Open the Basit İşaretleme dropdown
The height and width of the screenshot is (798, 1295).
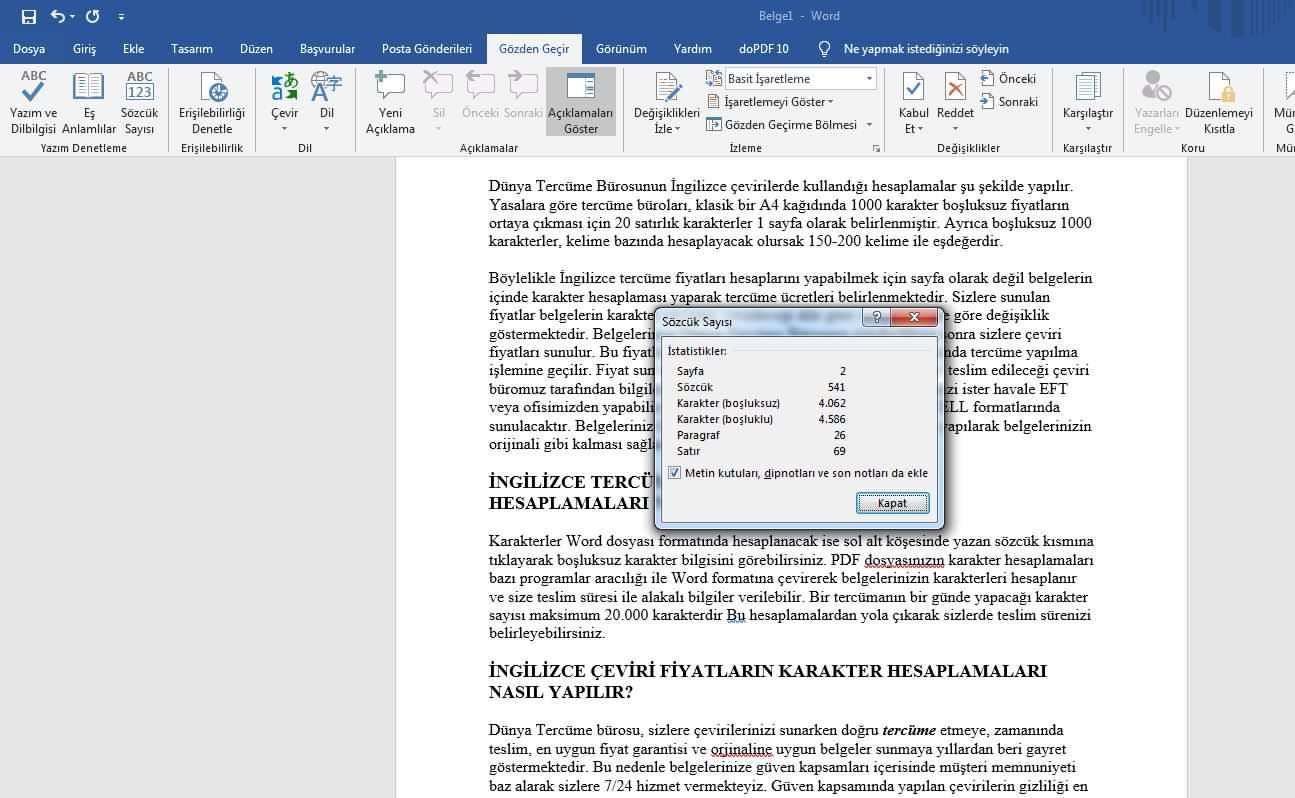pos(790,78)
